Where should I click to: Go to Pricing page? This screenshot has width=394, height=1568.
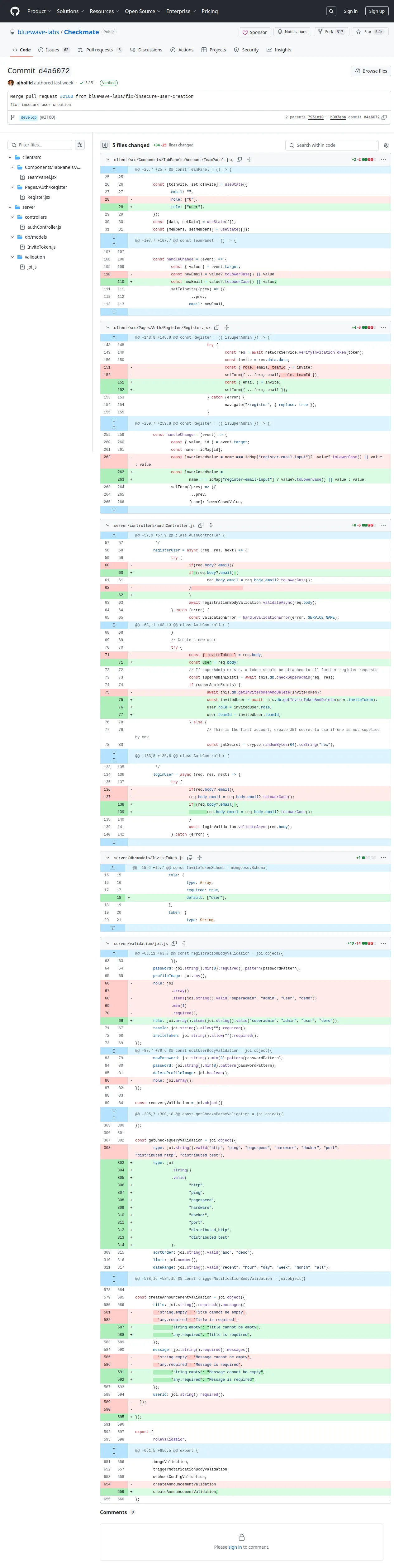(x=210, y=11)
